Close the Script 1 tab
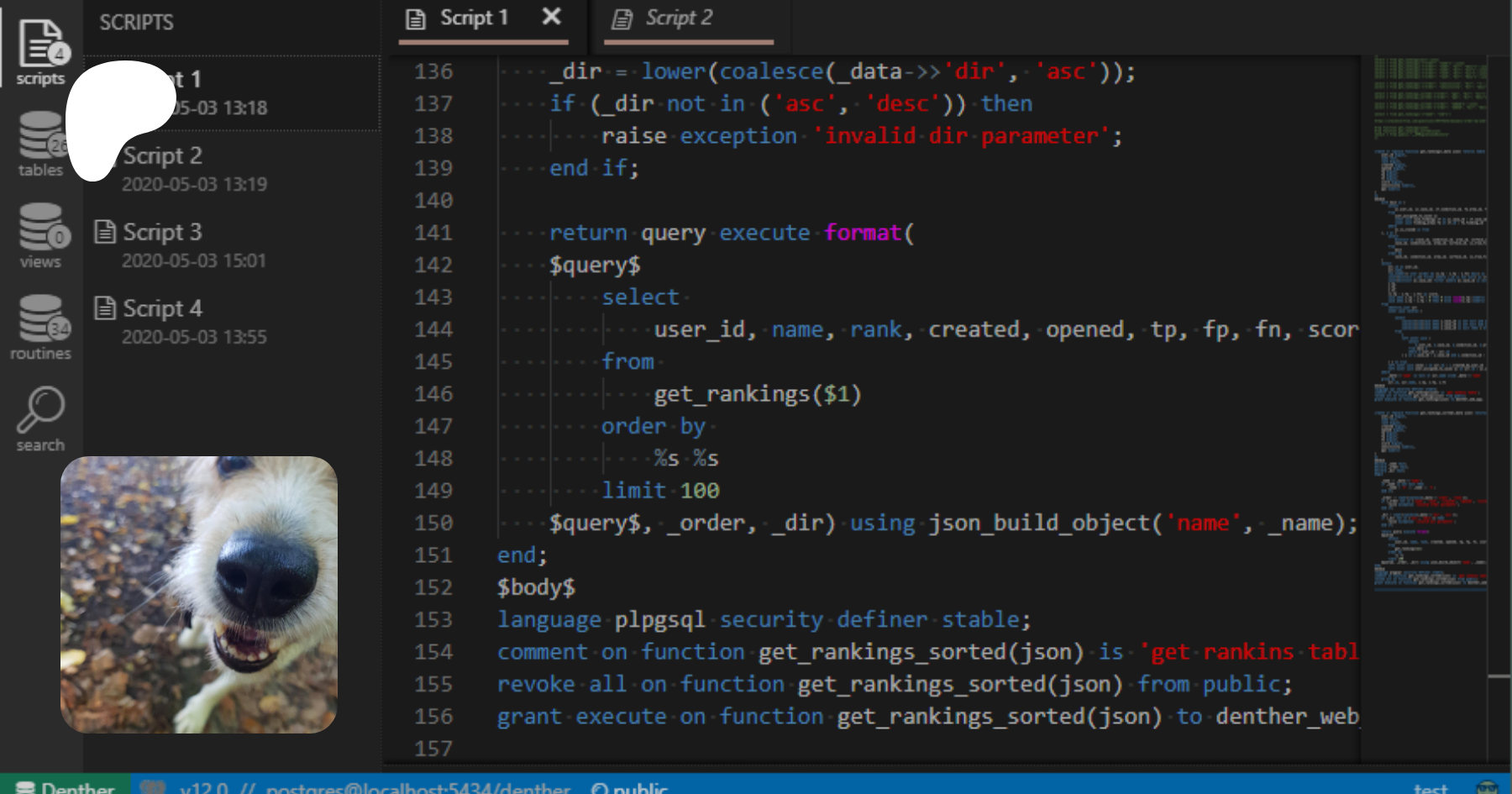 click(551, 17)
